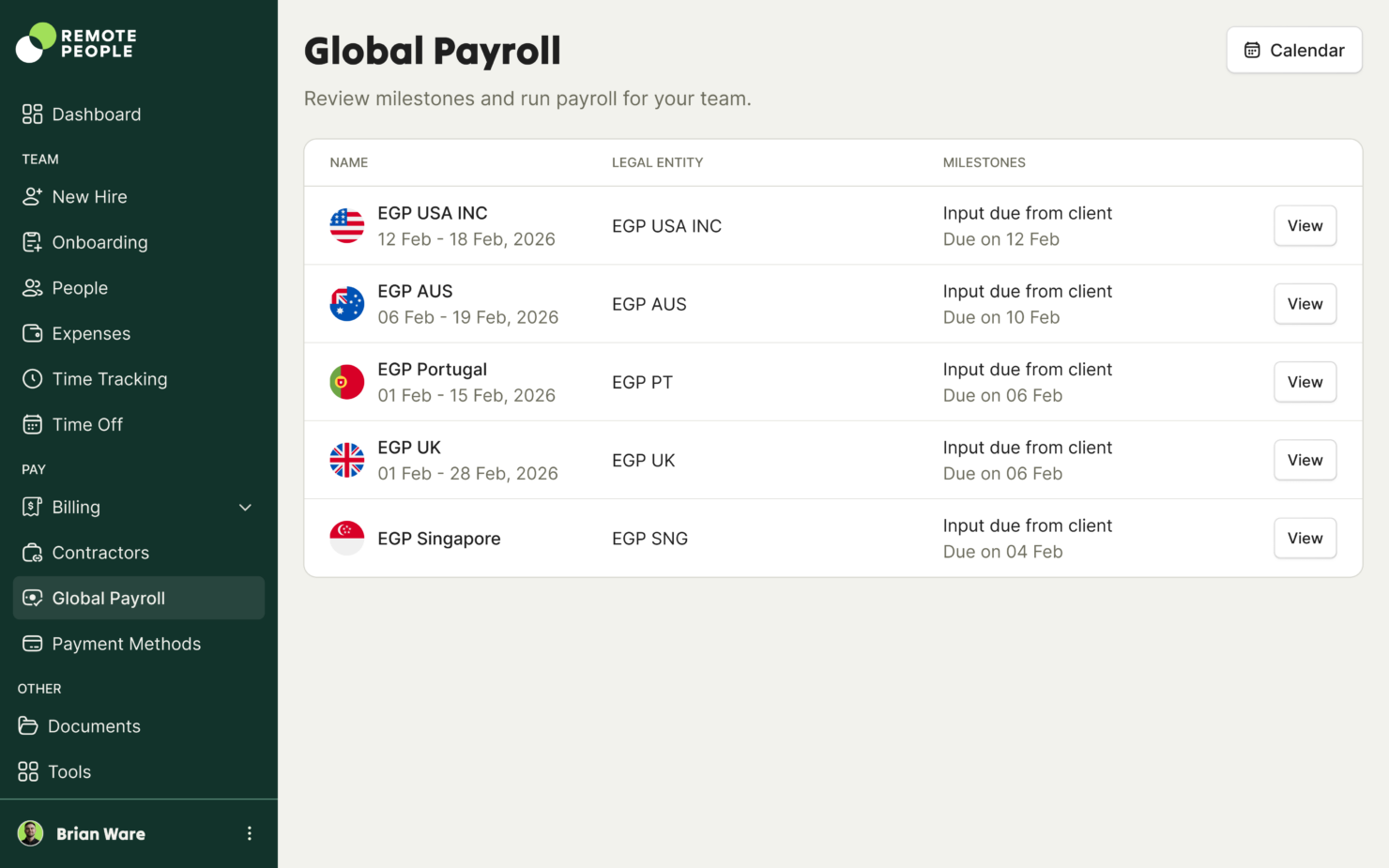
Task: Select the New Hire option
Action: coord(89,196)
